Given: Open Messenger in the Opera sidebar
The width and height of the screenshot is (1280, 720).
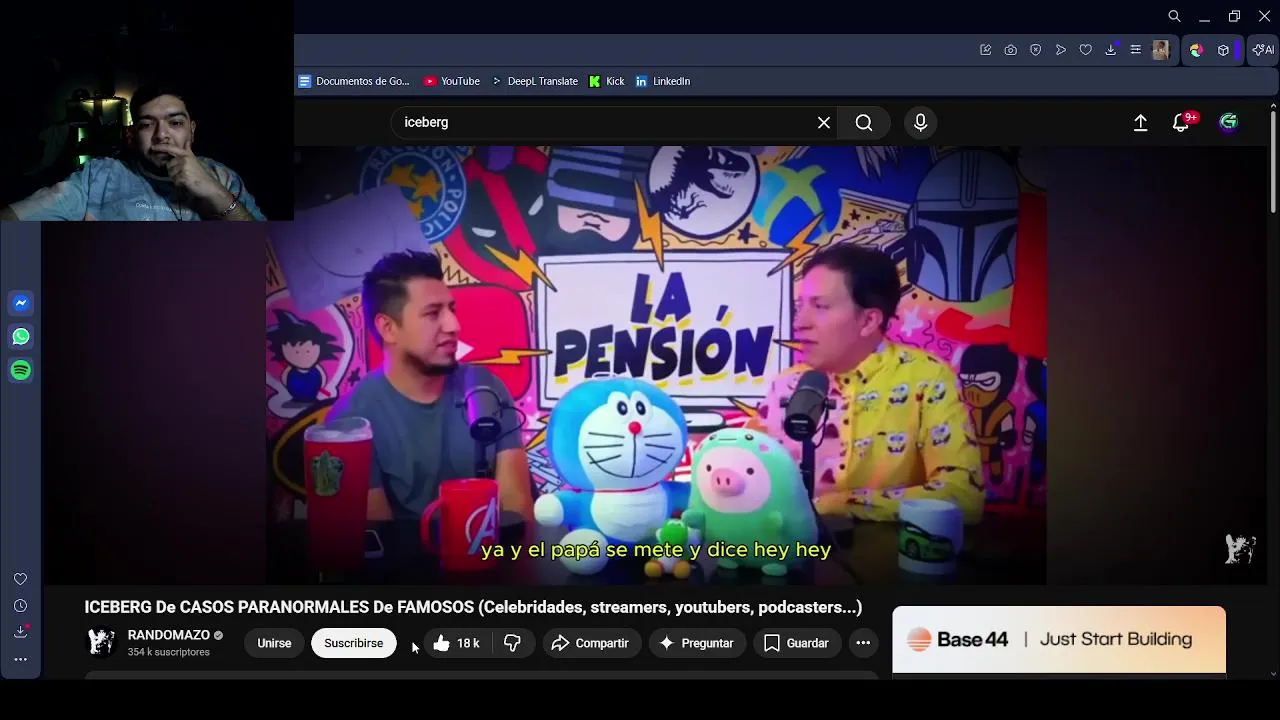Looking at the screenshot, I should [21, 303].
